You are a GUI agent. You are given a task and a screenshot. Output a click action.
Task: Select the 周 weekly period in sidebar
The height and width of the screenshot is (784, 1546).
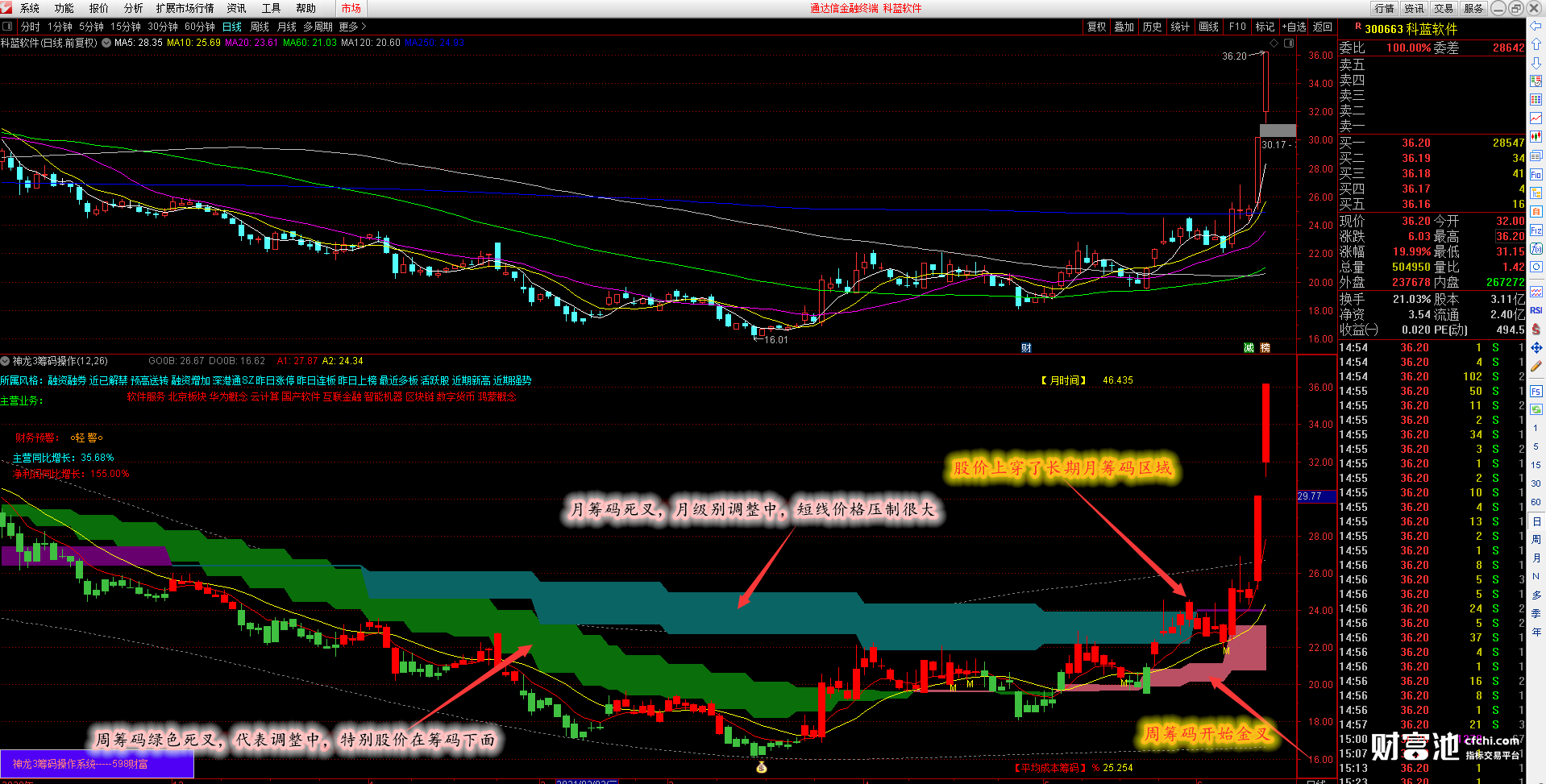pos(1536,539)
